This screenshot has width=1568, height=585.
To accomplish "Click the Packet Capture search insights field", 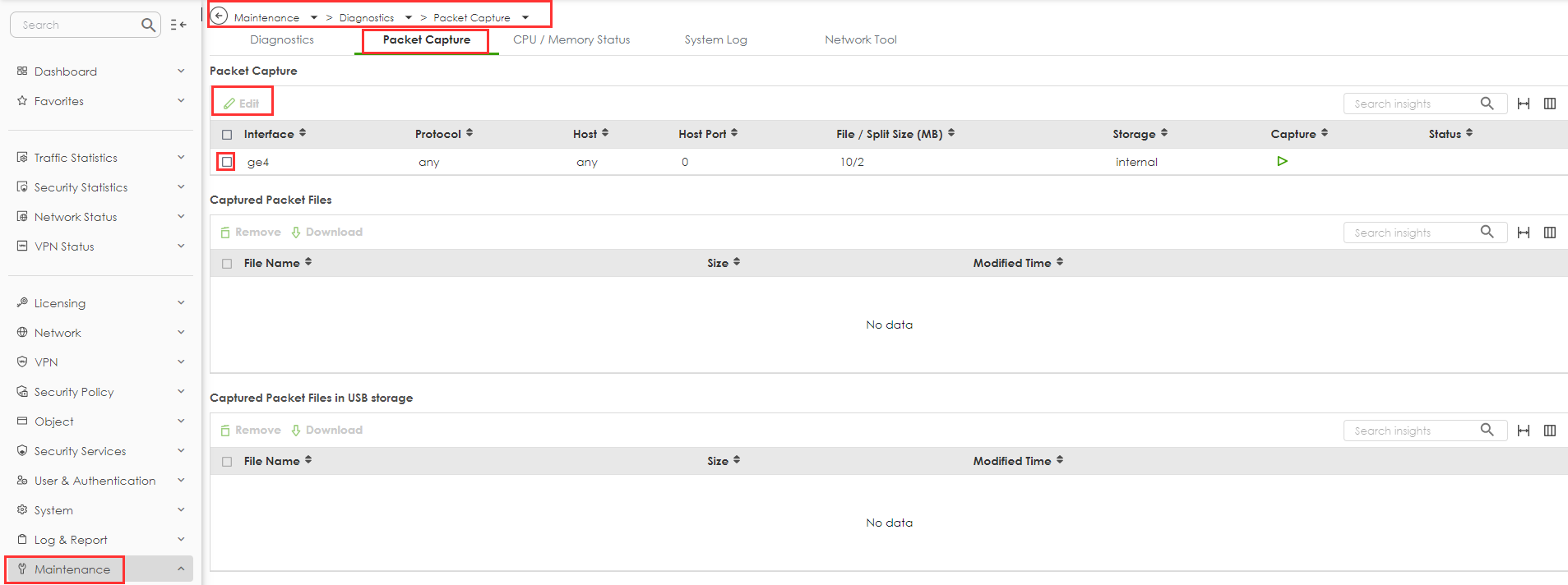I will point(1410,104).
